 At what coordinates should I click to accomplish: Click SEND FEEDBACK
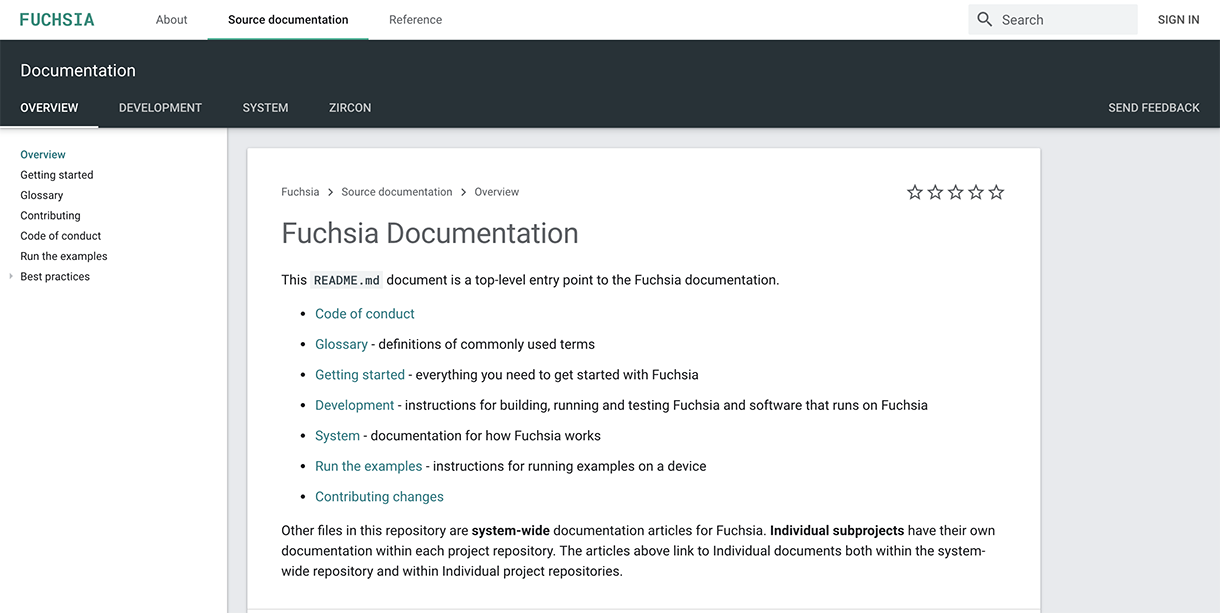(1154, 108)
